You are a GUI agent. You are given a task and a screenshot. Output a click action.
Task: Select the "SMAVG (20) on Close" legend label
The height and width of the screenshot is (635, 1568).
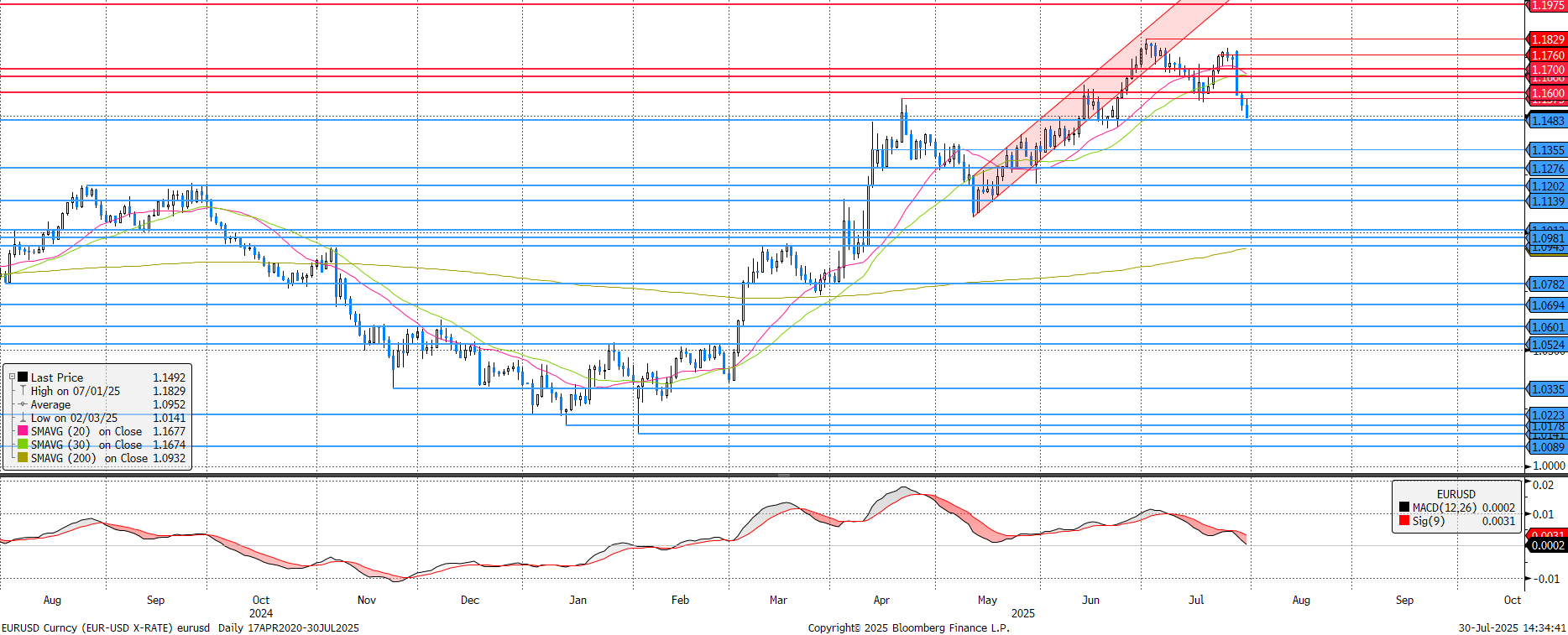tap(86, 431)
